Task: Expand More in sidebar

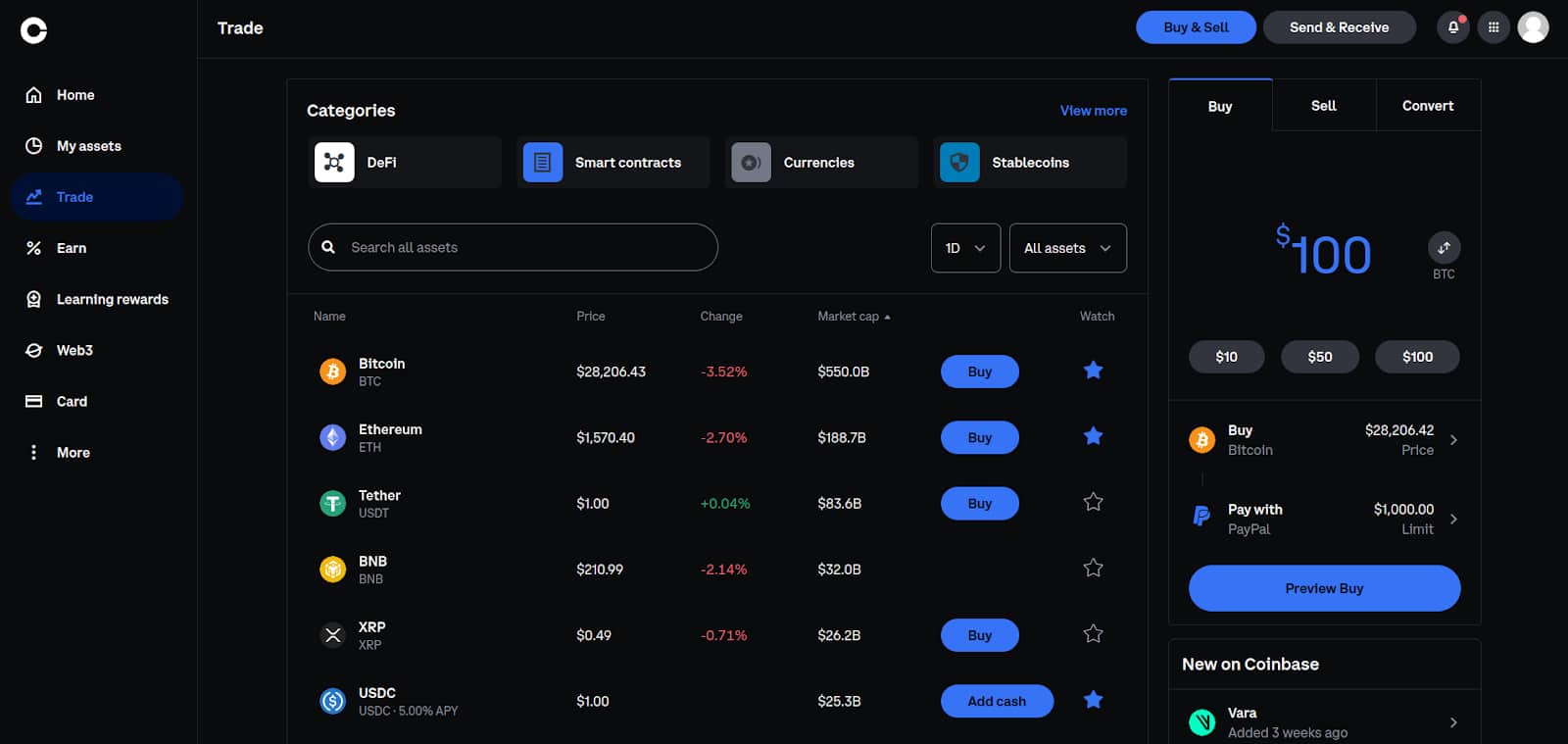Action: pos(97,452)
